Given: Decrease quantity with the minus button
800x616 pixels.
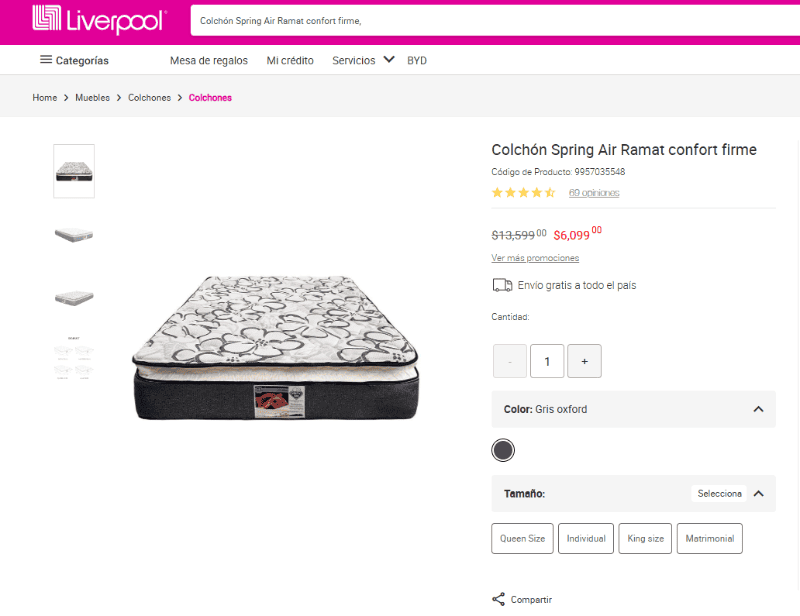Looking at the screenshot, I should point(510,361).
